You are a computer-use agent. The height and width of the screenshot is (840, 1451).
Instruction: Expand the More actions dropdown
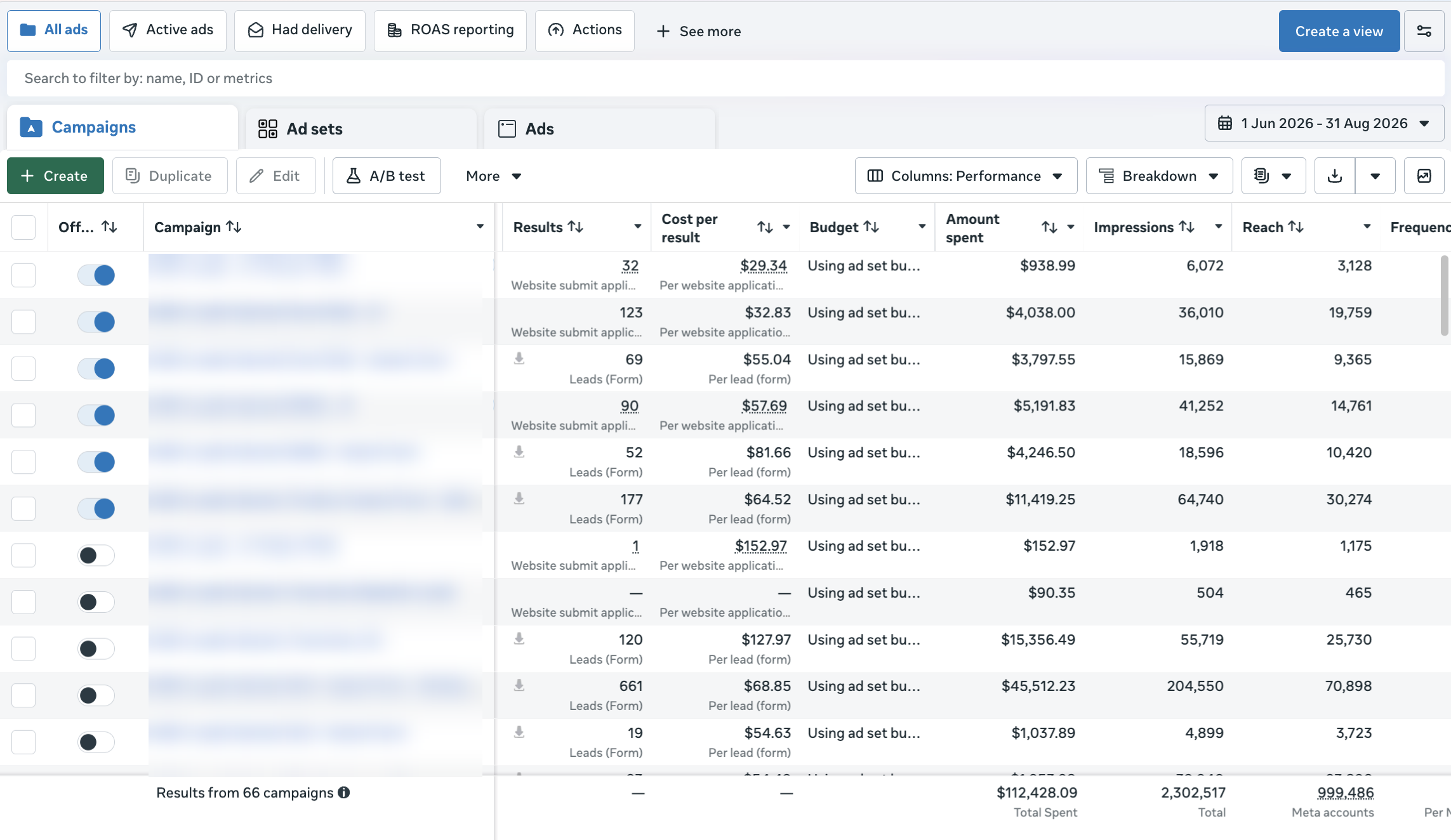(x=494, y=176)
